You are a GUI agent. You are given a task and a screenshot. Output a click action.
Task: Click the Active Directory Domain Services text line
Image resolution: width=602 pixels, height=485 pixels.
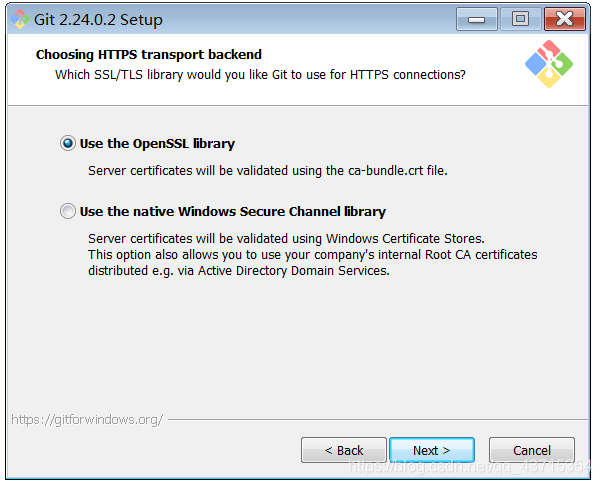click(238, 271)
